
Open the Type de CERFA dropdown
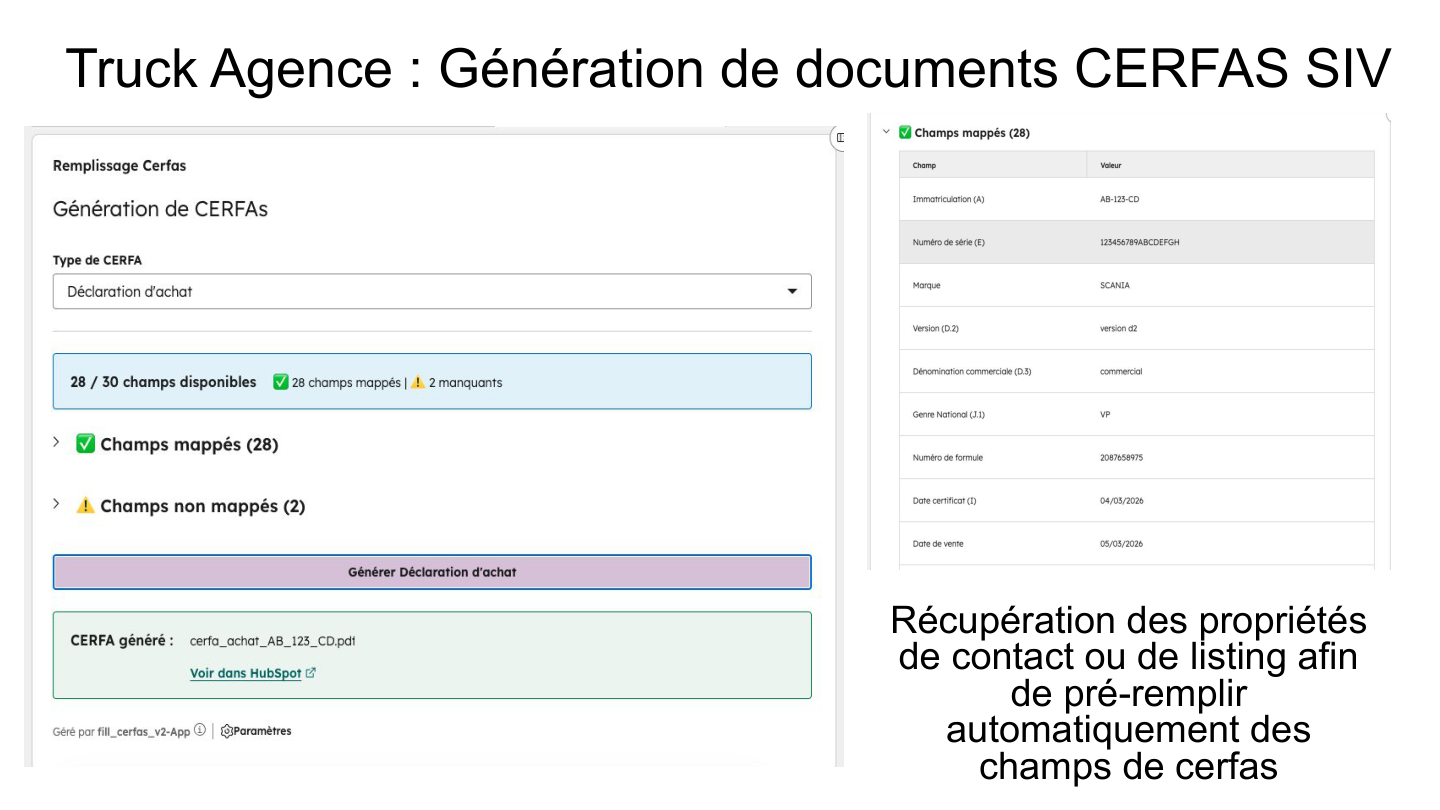(x=431, y=292)
